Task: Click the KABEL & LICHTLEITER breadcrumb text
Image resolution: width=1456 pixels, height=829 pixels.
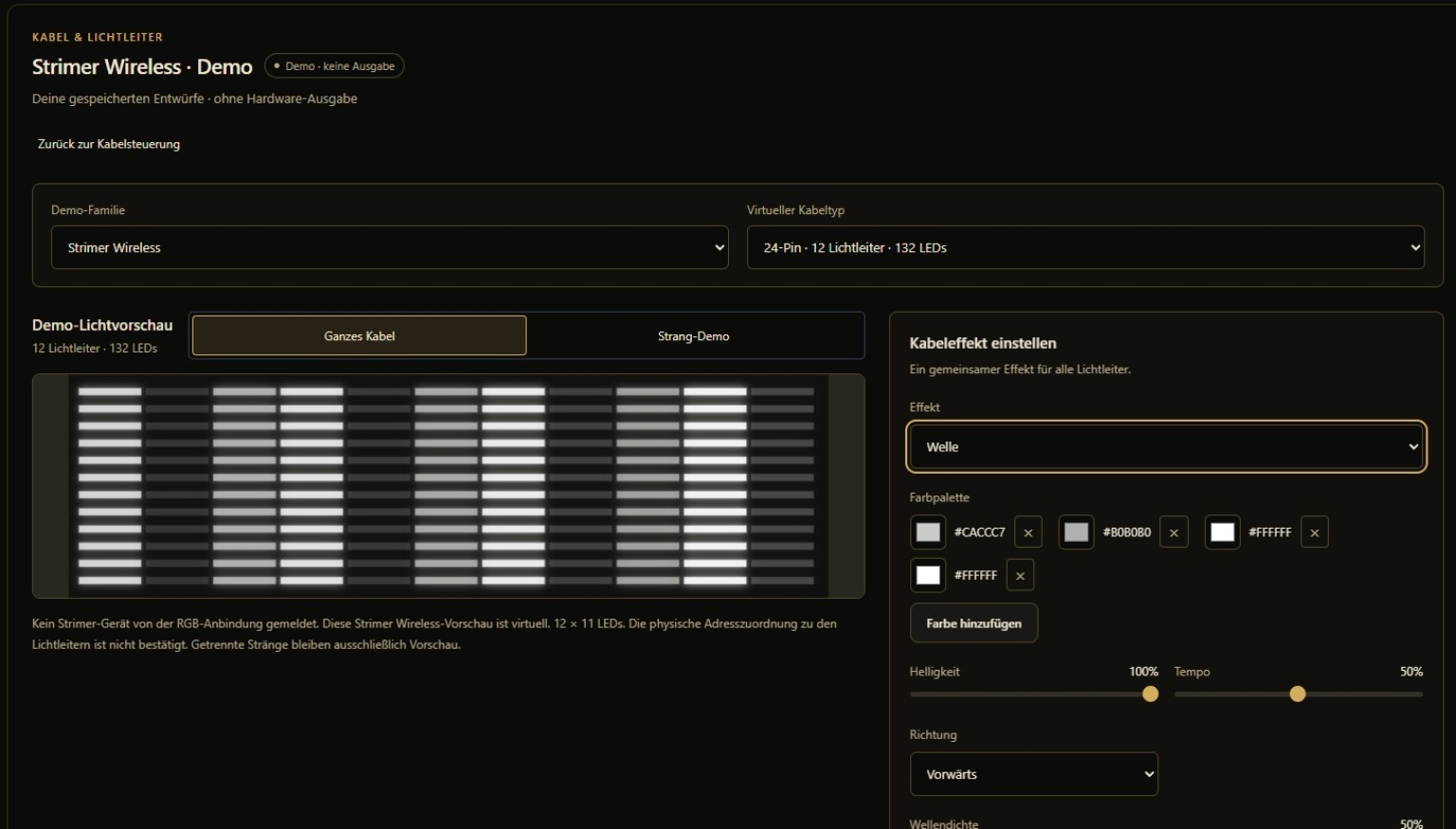Action: click(x=98, y=37)
